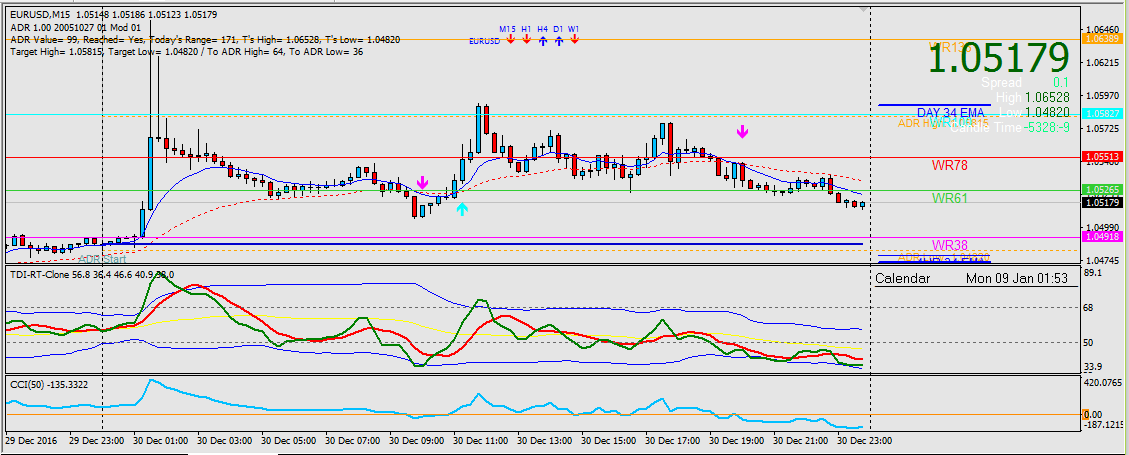Click the black 1.05179 current price tag
The height and width of the screenshot is (455, 1129).
coord(1101,203)
